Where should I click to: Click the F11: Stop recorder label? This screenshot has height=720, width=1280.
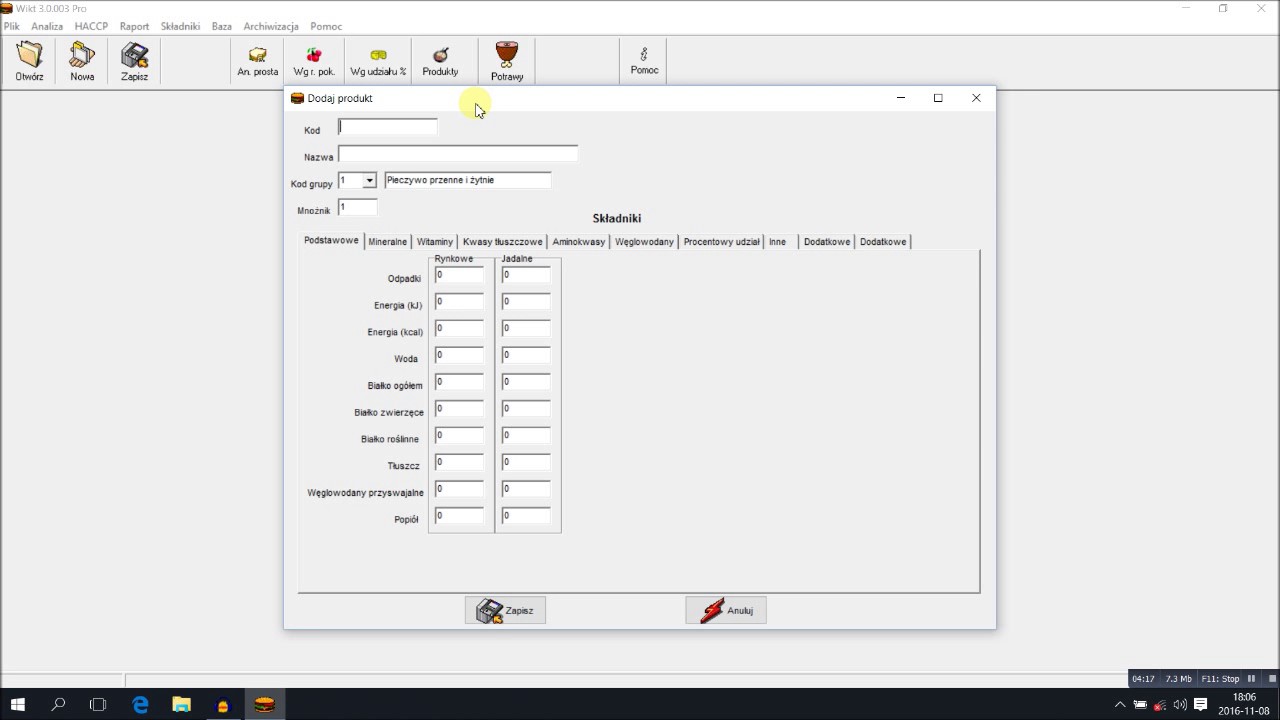coord(1220,679)
